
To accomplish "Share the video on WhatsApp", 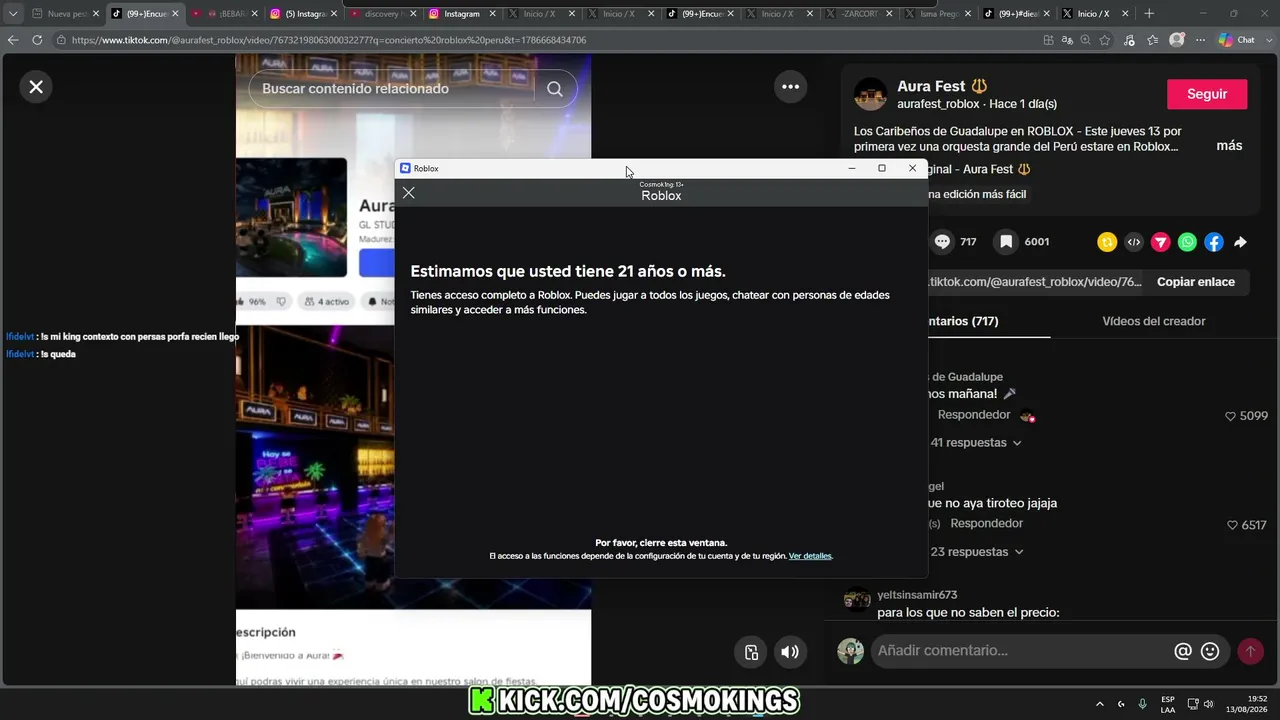I will pos(1187,242).
